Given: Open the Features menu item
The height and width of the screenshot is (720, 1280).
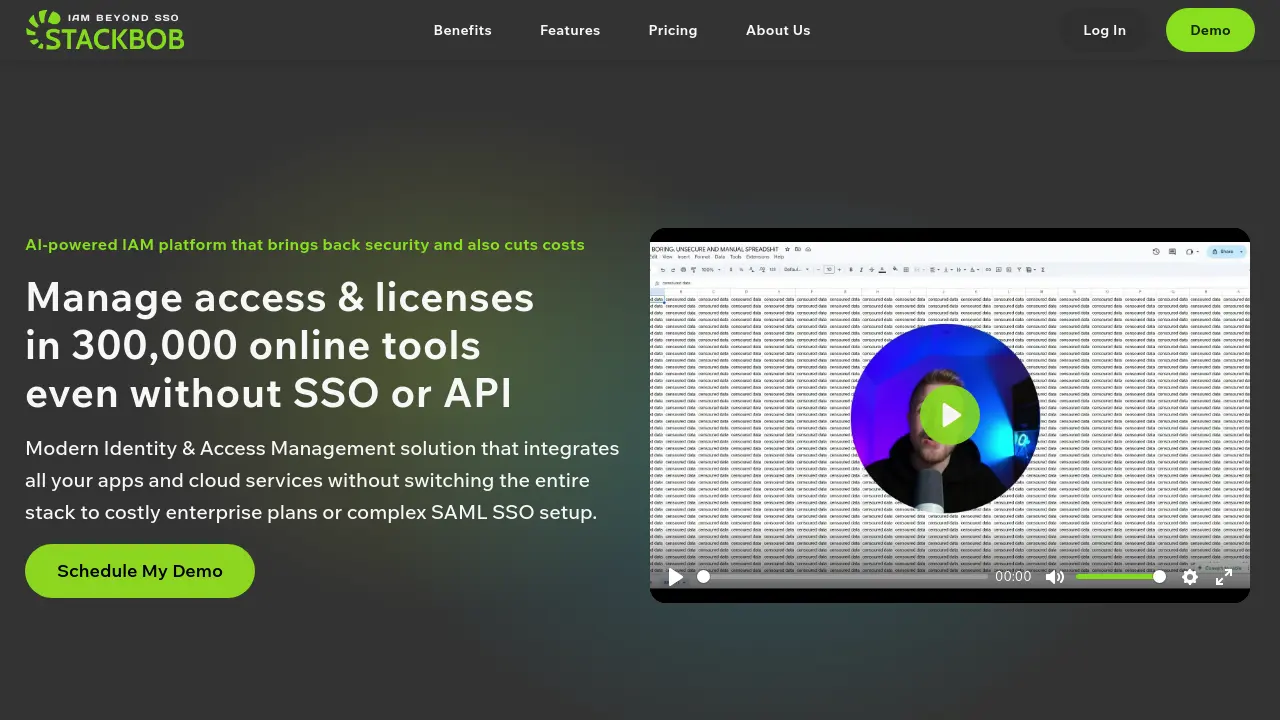Looking at the screenshot, I should (x=570, y=30).
